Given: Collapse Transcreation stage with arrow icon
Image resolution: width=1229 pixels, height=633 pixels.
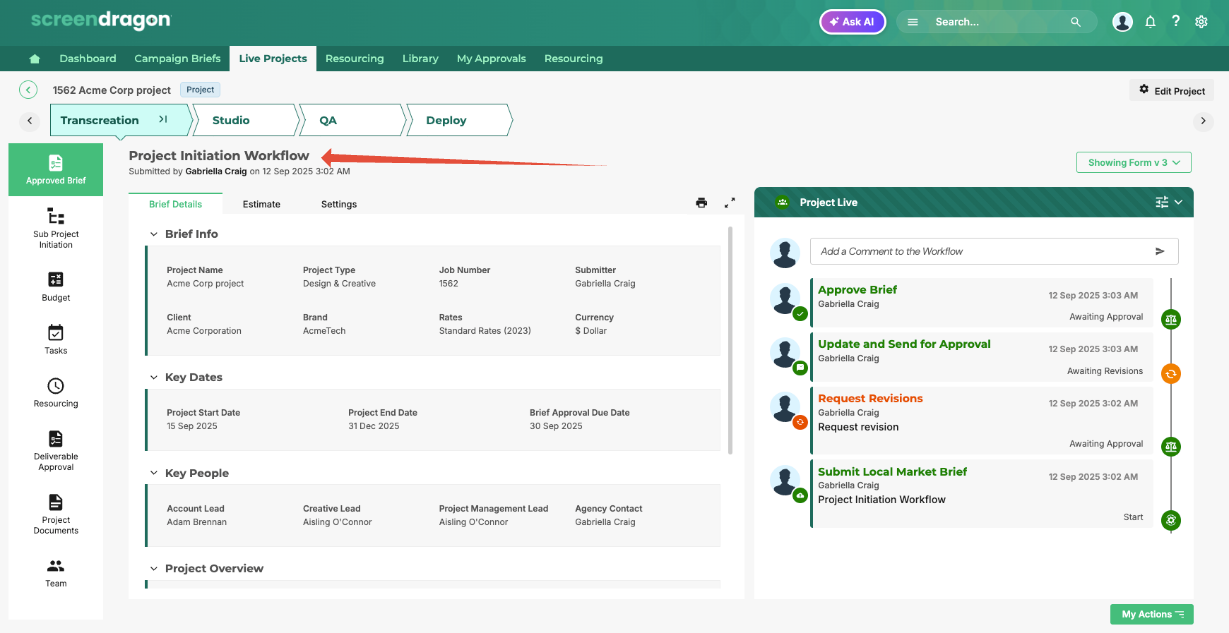Looking at the screenshot, I should point(162,120).
